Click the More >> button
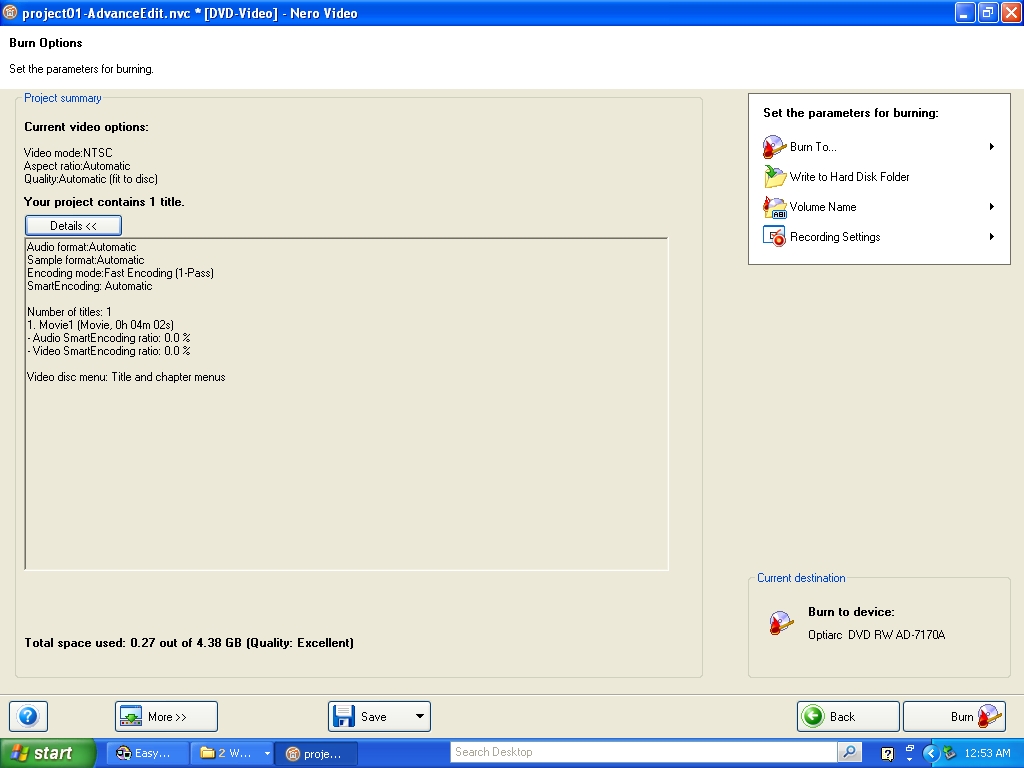Viewport: 1024px width, 768px height. pos(166,716)
